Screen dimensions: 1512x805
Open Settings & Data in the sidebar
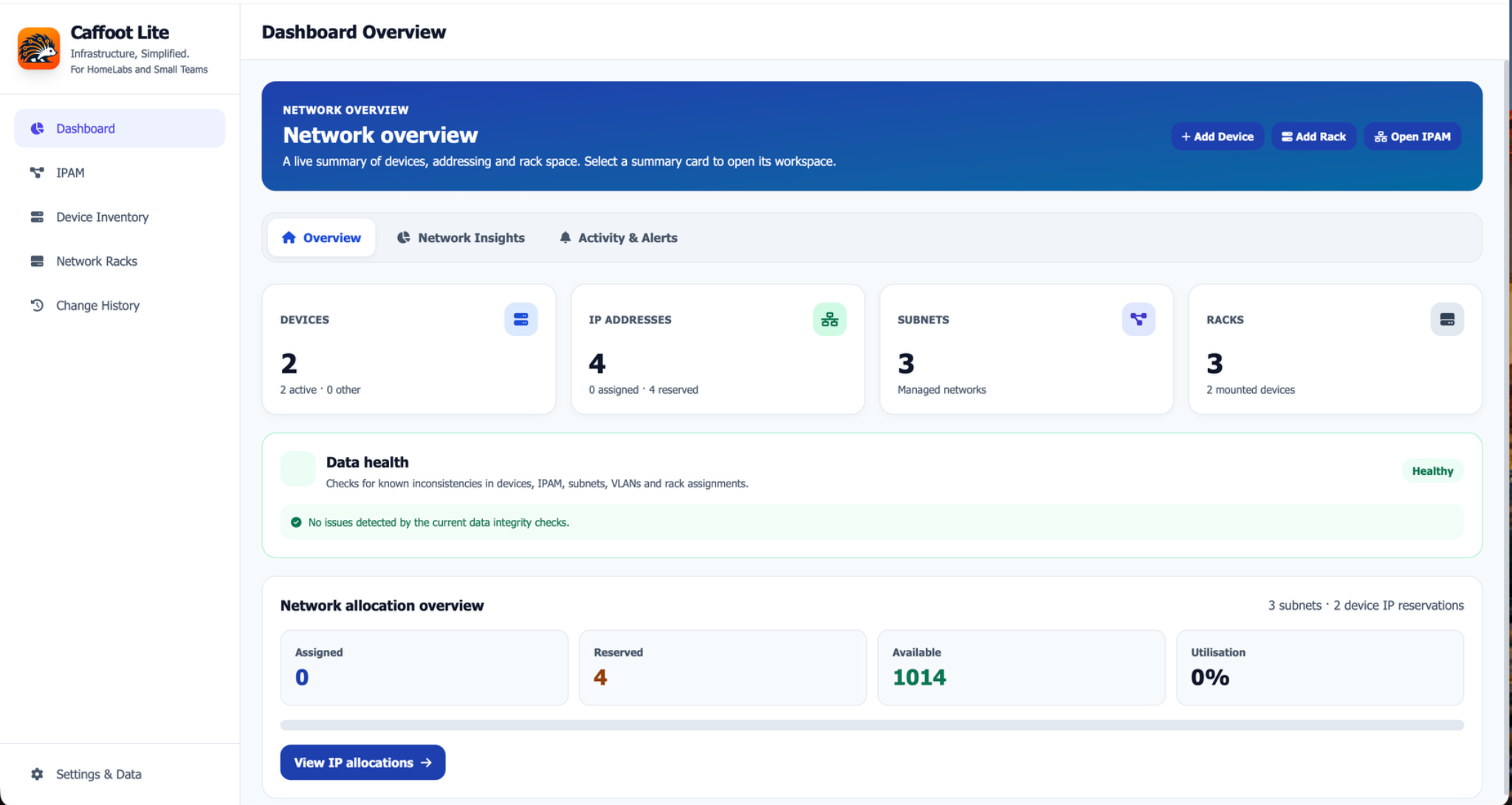pyautogui.click(x=120, y=774)
